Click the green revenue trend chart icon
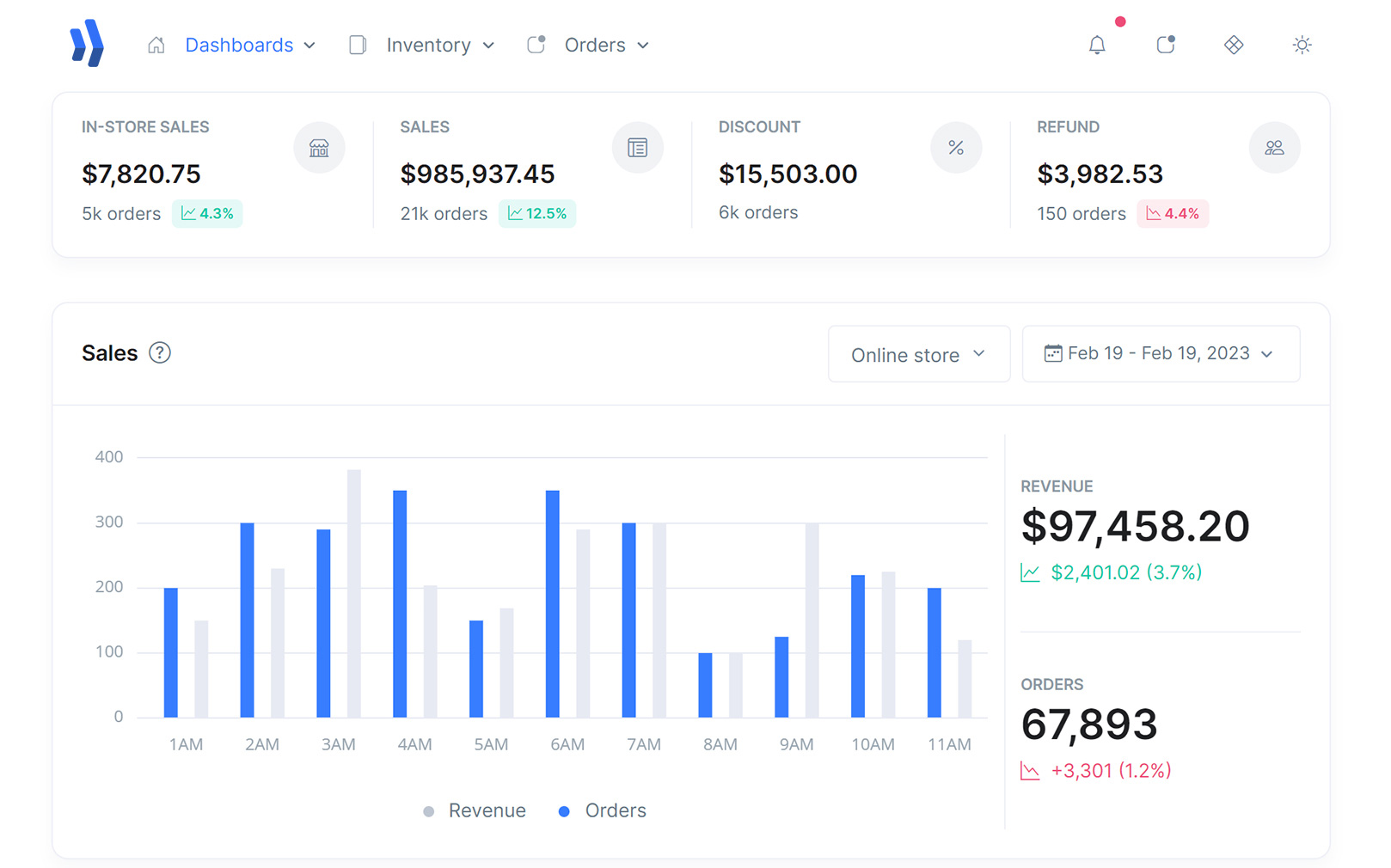 click(1030, 573)
